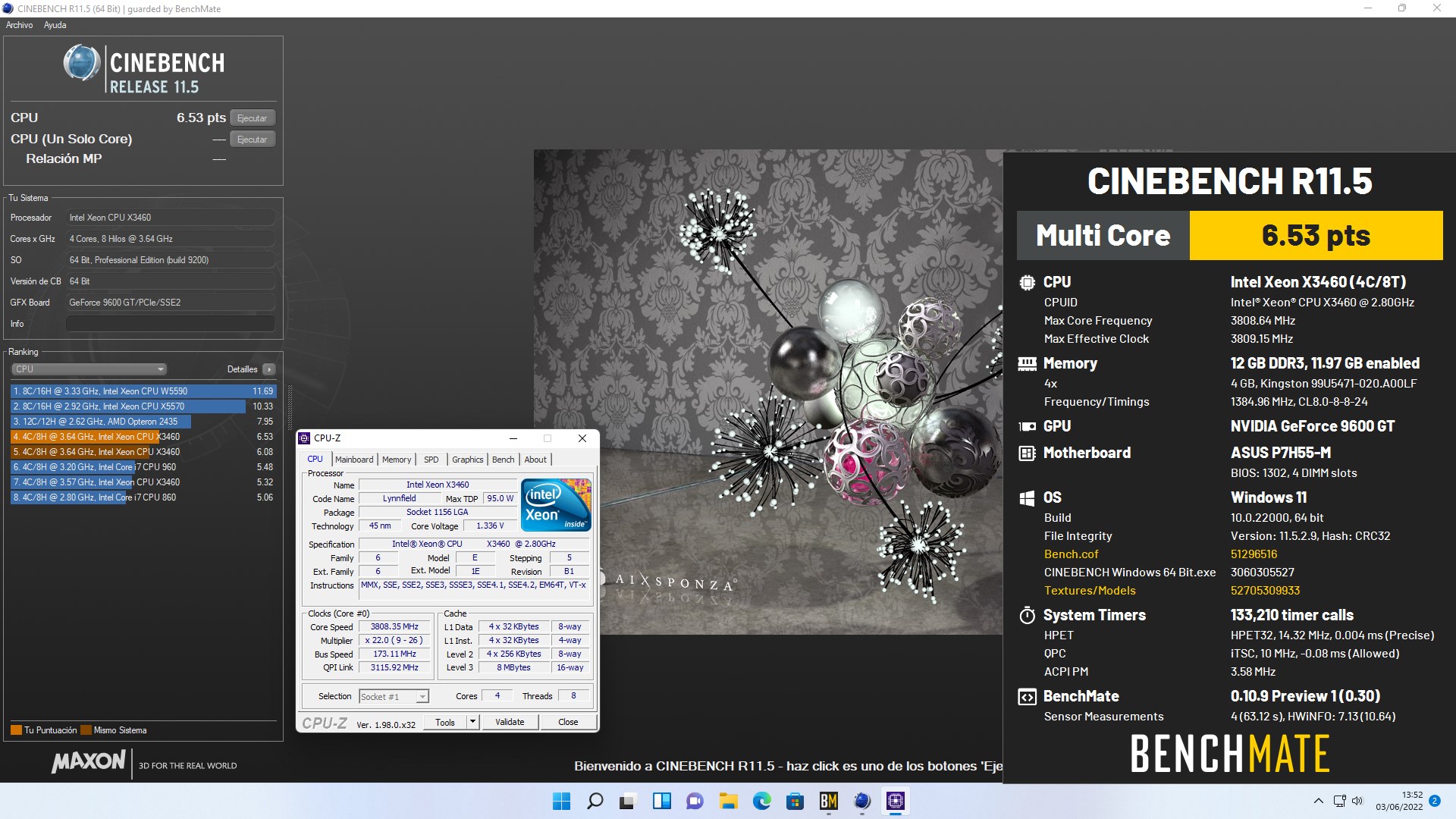
Task: Select ranking row AMD Opteron 2435
Action: coord(143,422)
